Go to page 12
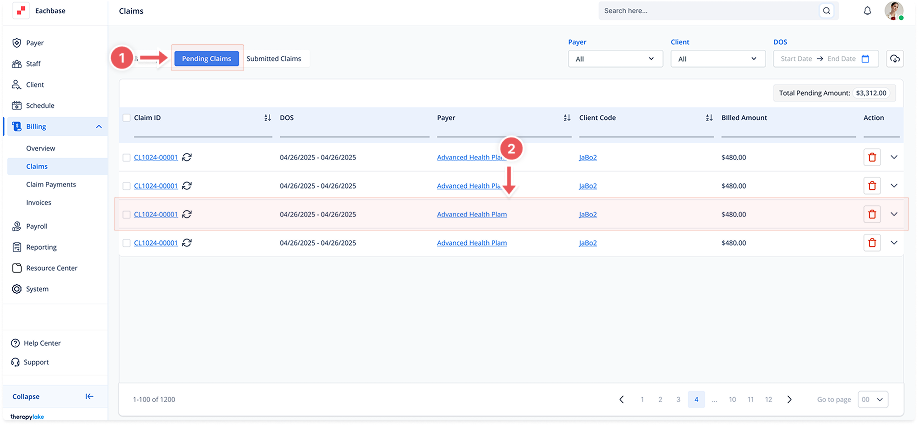This screenshot has height=426, width=918. point(769,400)
